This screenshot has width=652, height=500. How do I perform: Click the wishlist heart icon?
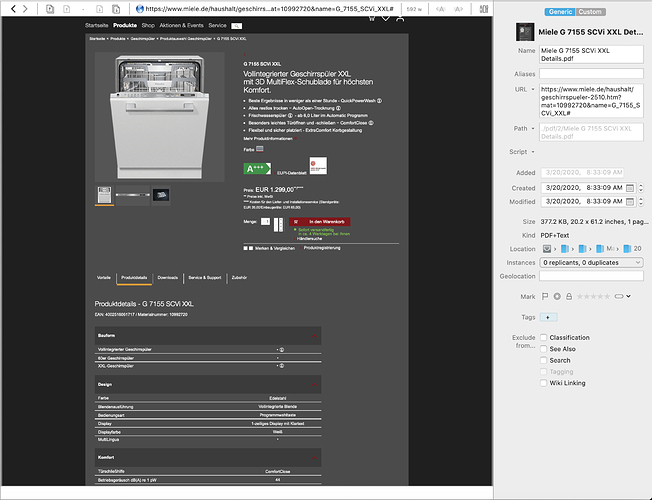(x=386, y=18)
